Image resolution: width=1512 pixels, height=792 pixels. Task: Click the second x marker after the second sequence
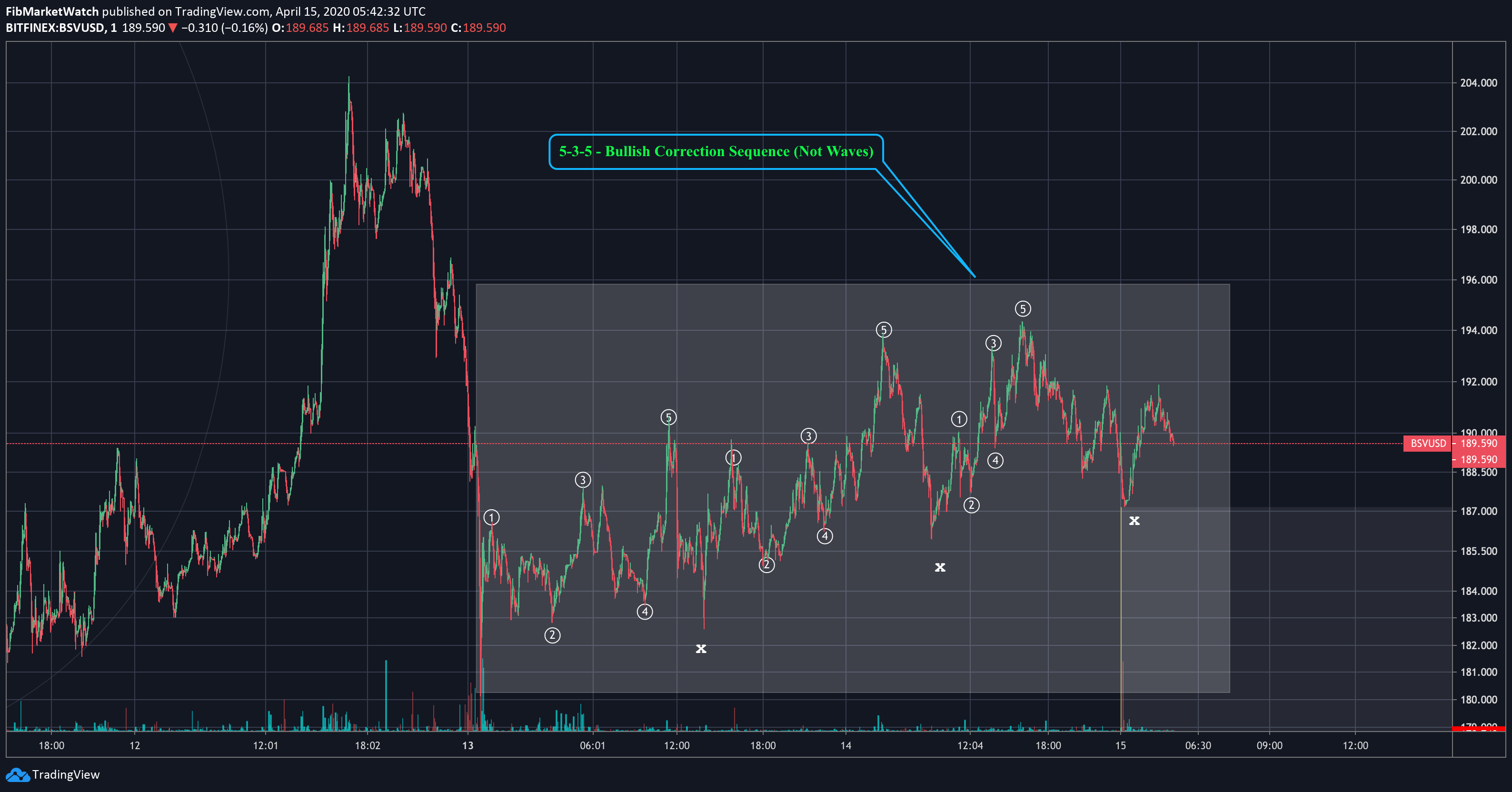pyautogui.click(x=940, y=567)
